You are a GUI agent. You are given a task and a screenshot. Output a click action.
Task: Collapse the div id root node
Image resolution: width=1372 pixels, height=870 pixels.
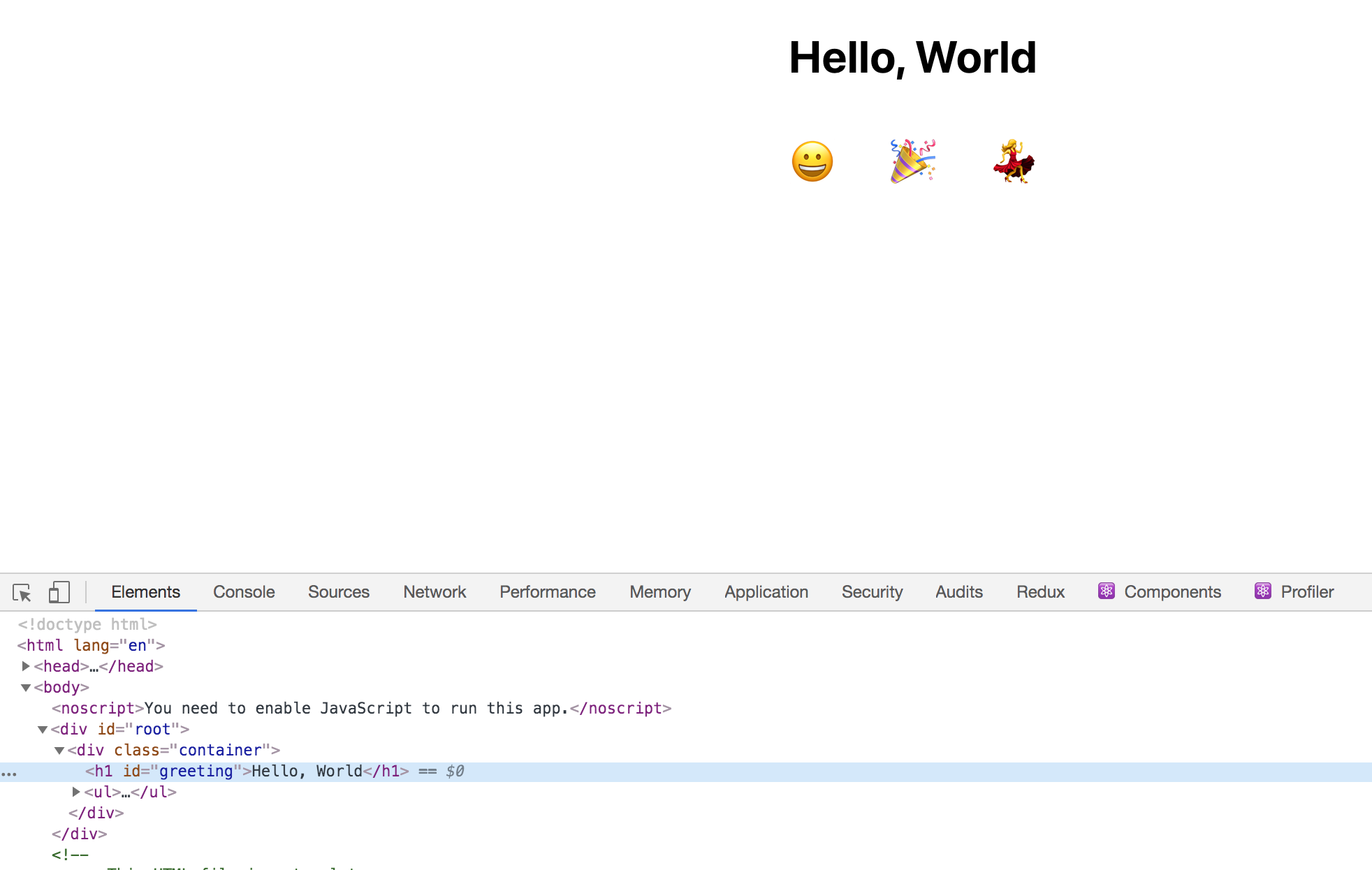tap(43, 730)
